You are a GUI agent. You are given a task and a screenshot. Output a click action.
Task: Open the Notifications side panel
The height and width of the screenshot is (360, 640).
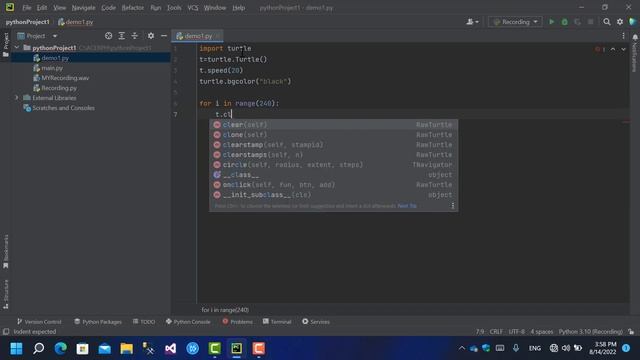click(x=635, y=52)
